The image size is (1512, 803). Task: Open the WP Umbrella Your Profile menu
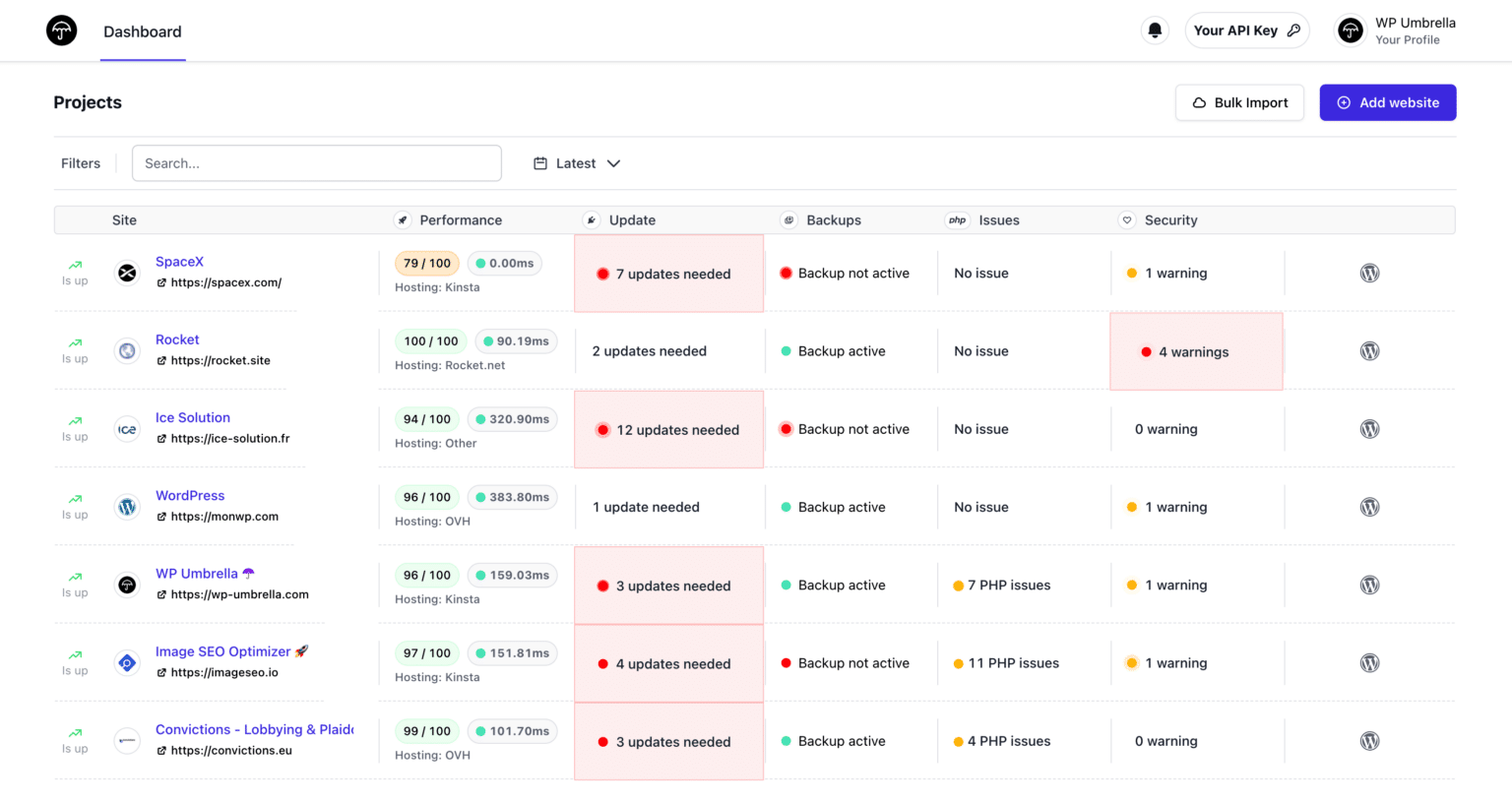click(1415, 31)
